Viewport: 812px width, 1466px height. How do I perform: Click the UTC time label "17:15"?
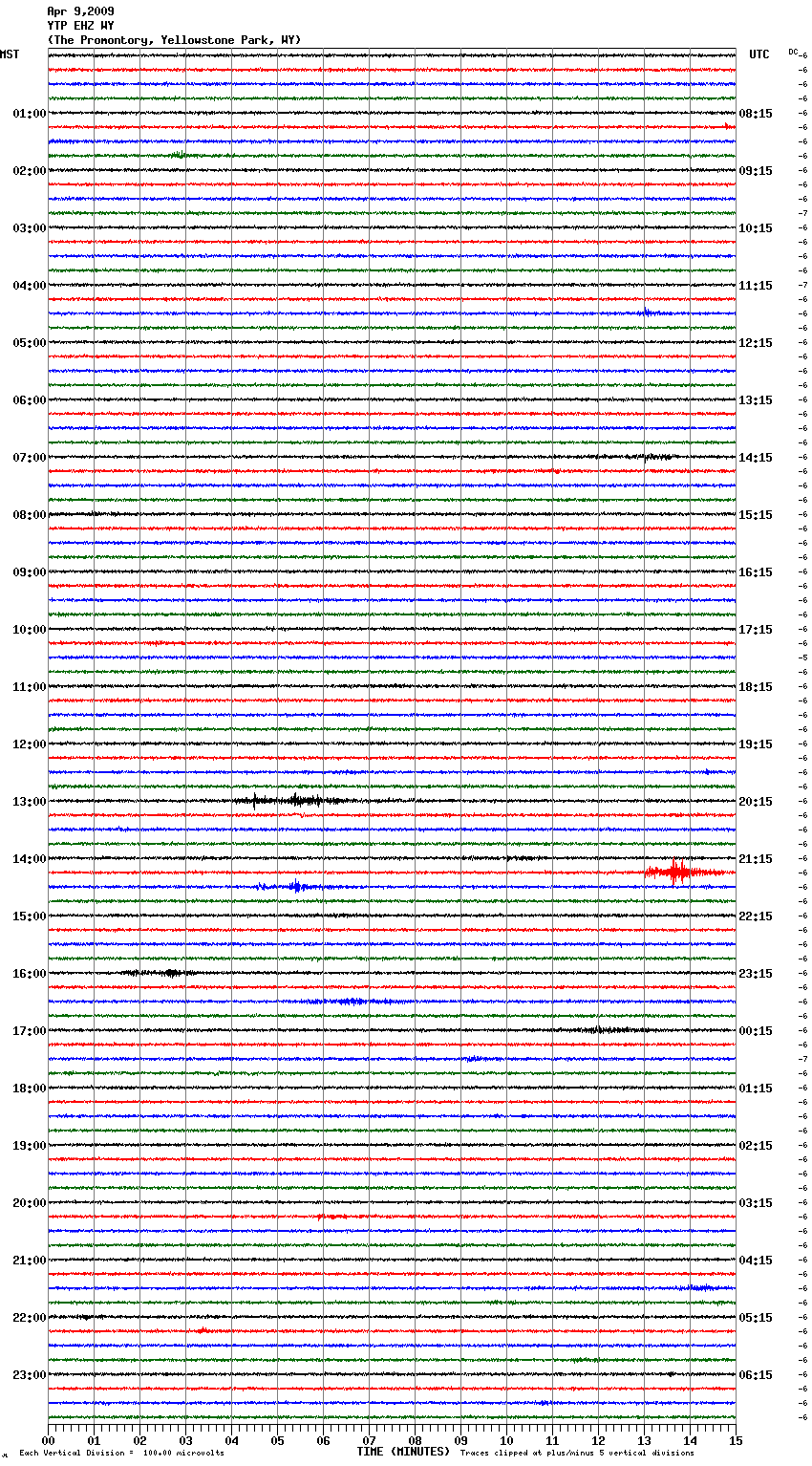click(756, 630)
